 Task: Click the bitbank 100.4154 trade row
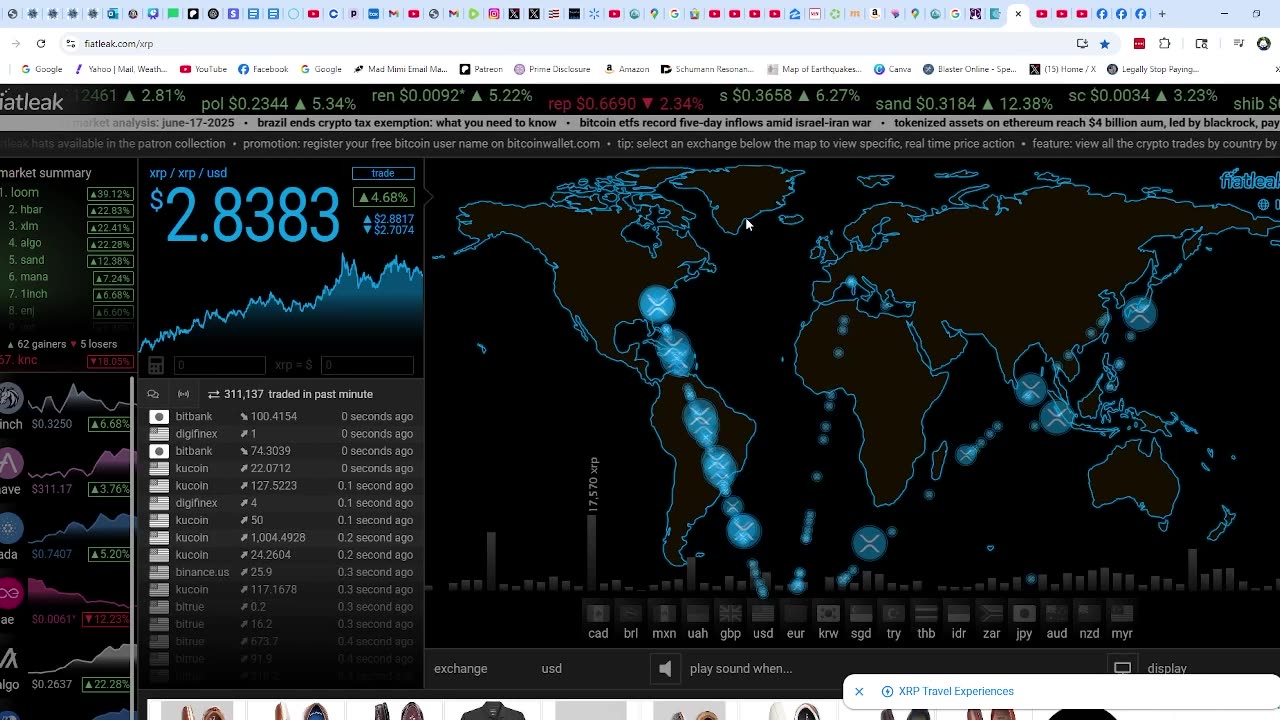pos(281,417)
